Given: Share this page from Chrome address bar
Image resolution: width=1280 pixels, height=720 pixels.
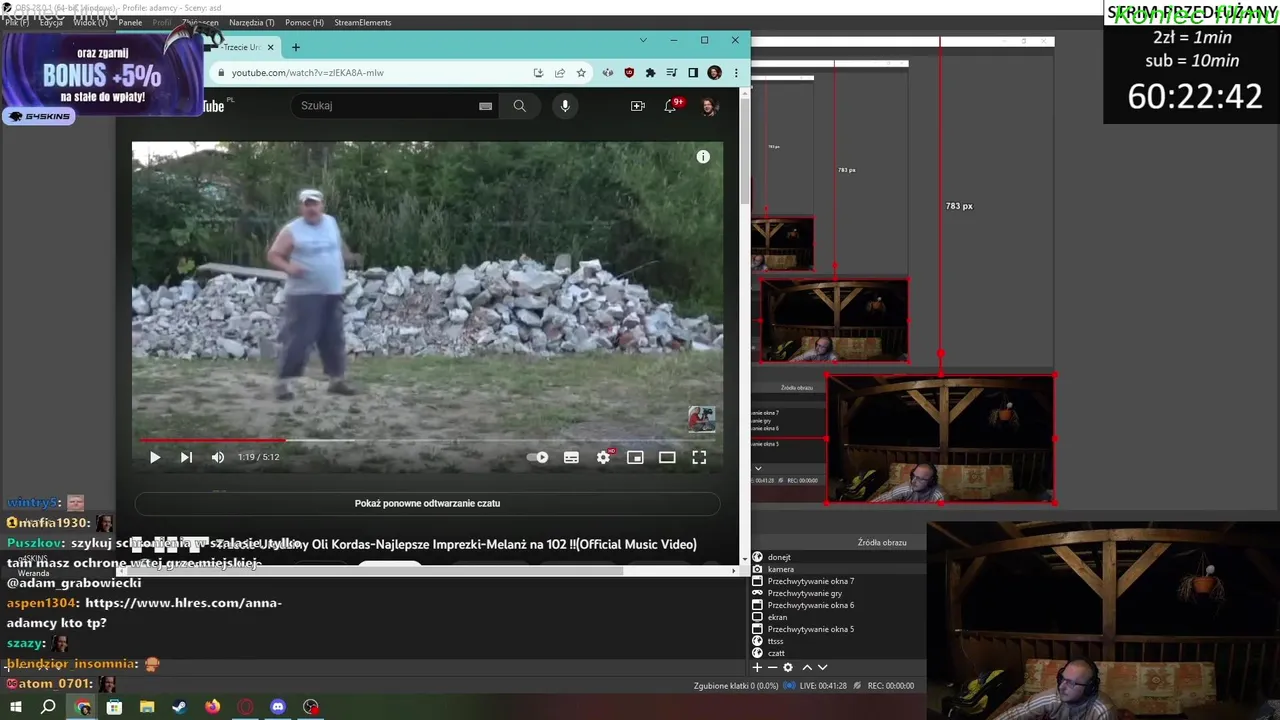Looking at the screenshot, I should click(560, 73).
